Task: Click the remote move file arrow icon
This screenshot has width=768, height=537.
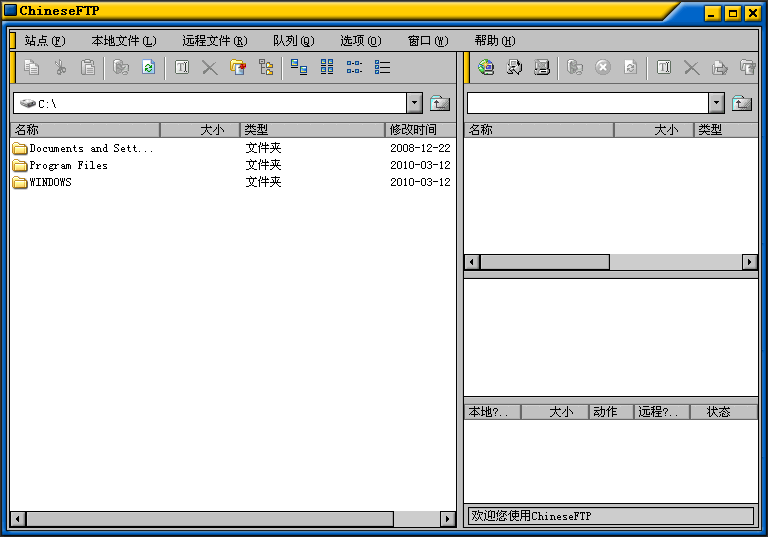Action: tap(720, 67)
